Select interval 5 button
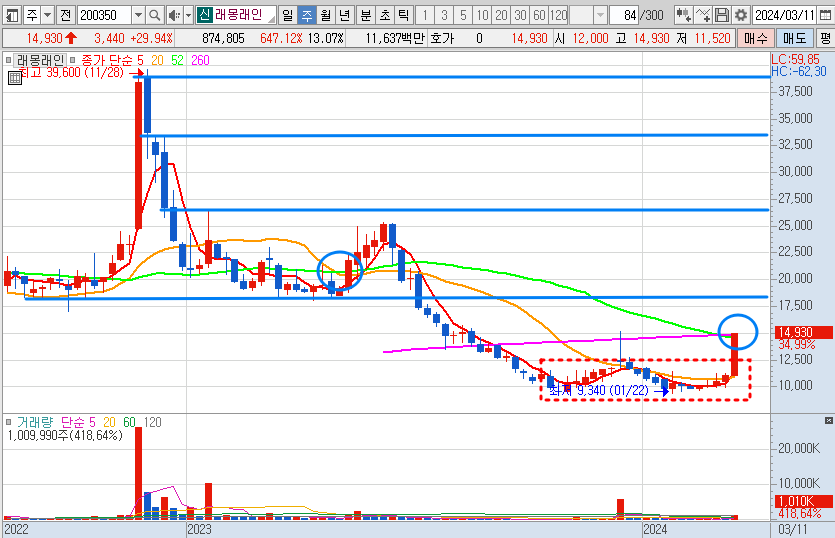The height and width of the screenshot is (538, 835). pos(463,15)
